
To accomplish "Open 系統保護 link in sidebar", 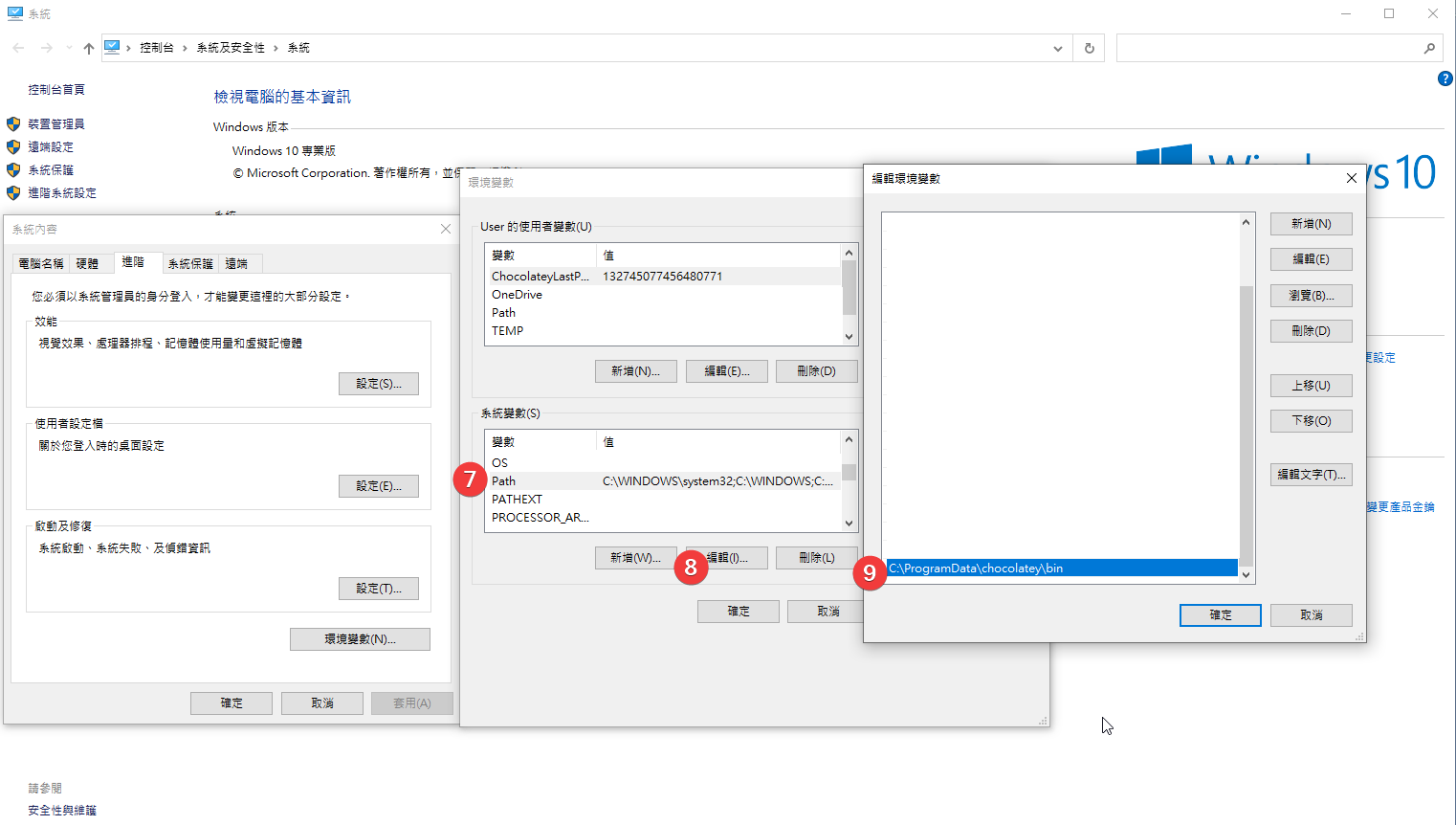I will pyautogui.click(x=50, y=169).
